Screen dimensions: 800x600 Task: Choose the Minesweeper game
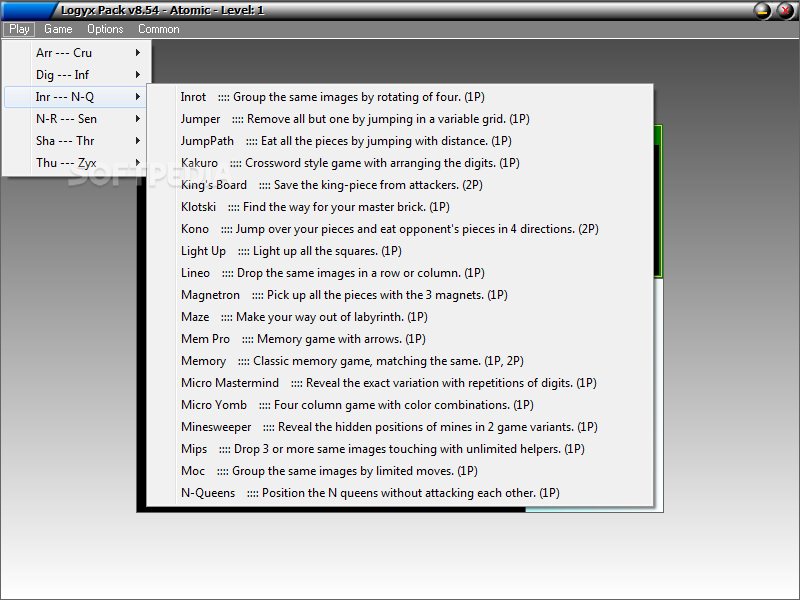(x=400, y=427)
